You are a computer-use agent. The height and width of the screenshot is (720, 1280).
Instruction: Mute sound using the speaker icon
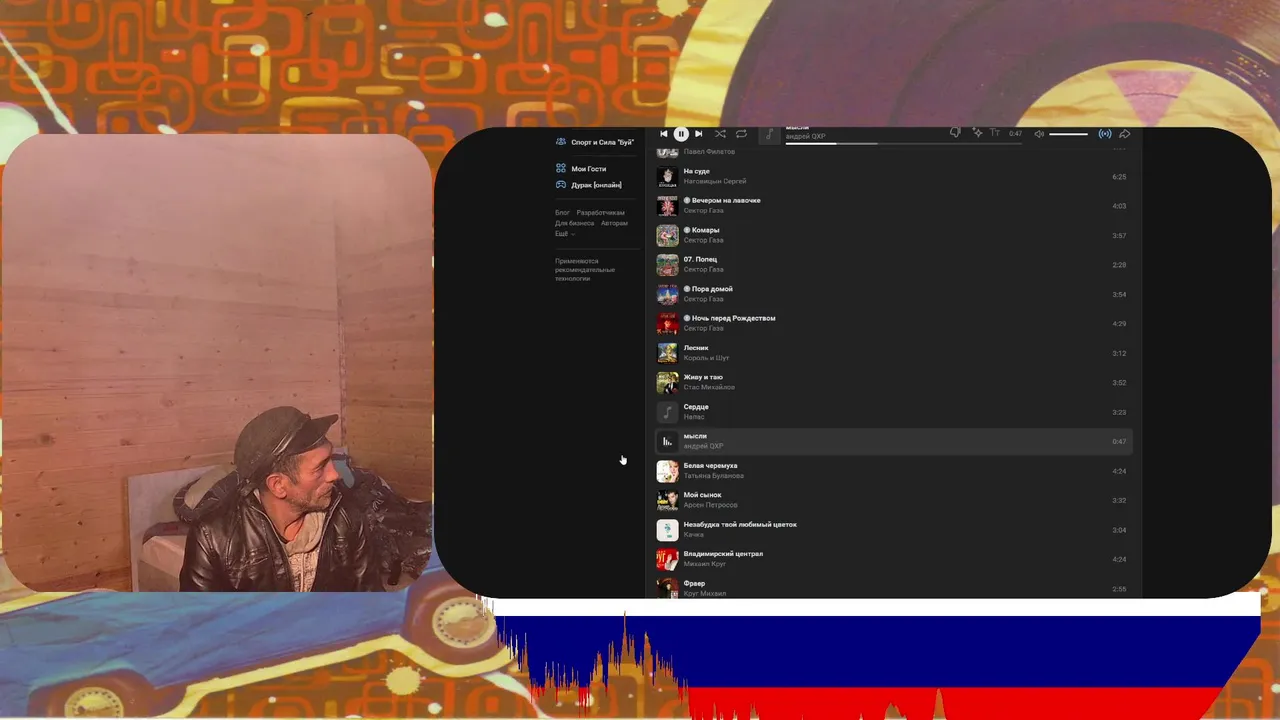click(1039, 134)
